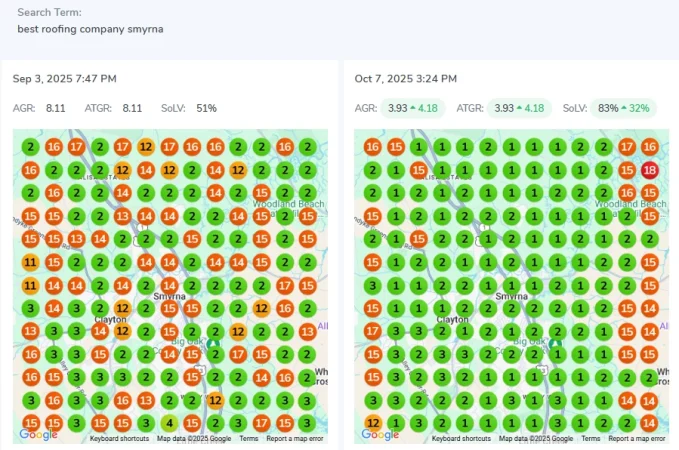Click the Smyrna label on the Sep 3 map
Screen dimensions: 679x450
click(x=169, y=296)
